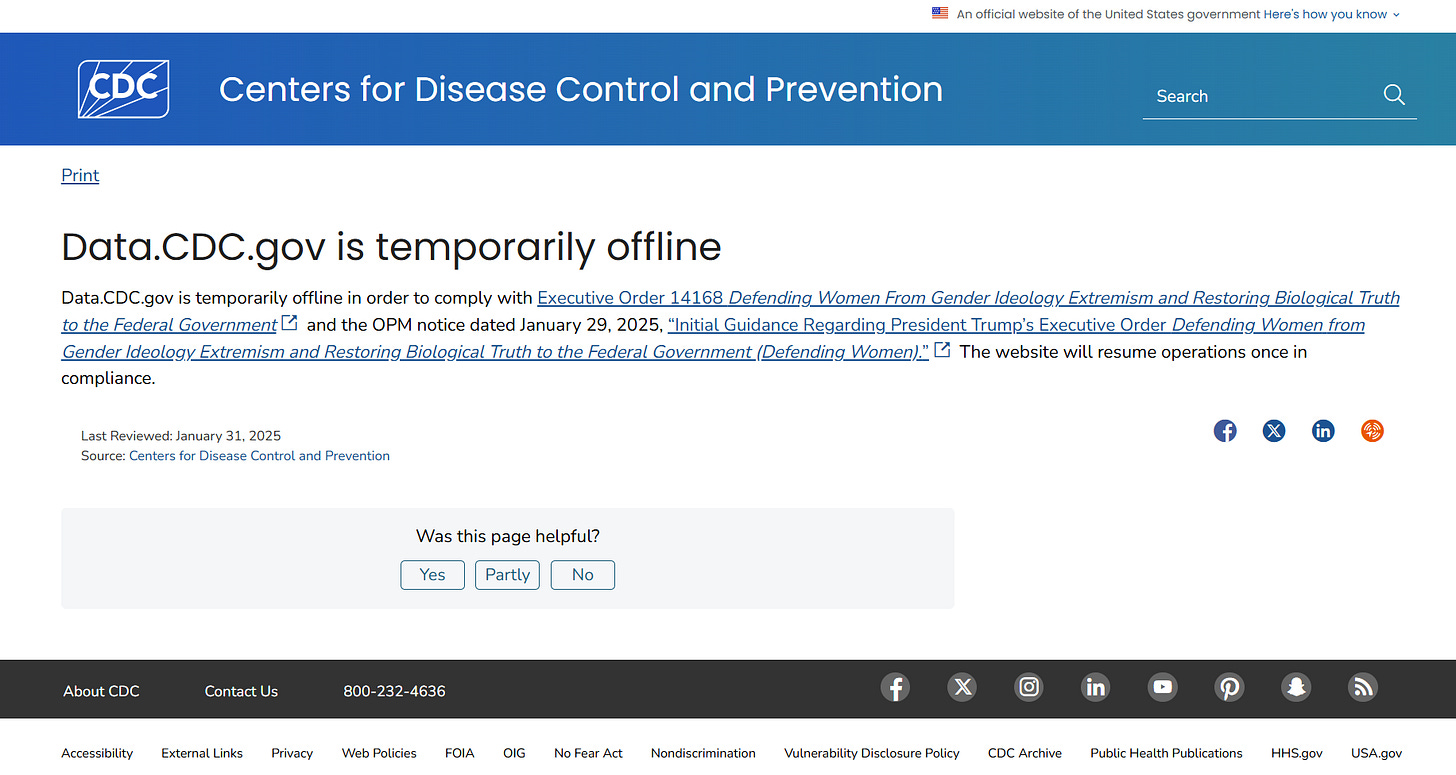The height and width of the screenshot is (775, 1456).
Task: Share page via LinkedIn icon beside Last Reviewed
Action: 1323,431
